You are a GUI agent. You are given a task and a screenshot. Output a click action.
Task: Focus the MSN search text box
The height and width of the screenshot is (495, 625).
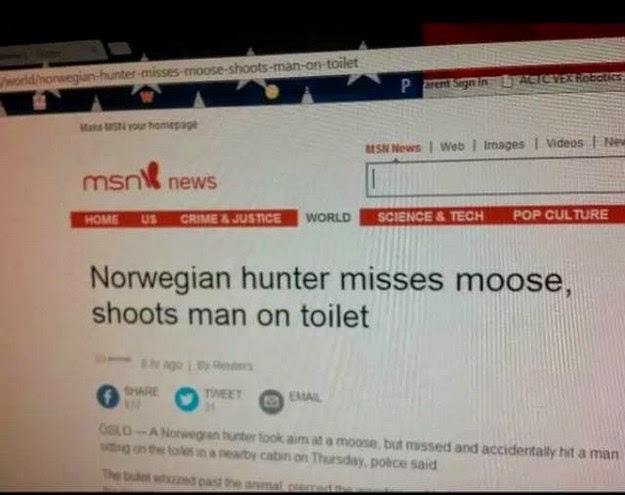pos(495,177)
